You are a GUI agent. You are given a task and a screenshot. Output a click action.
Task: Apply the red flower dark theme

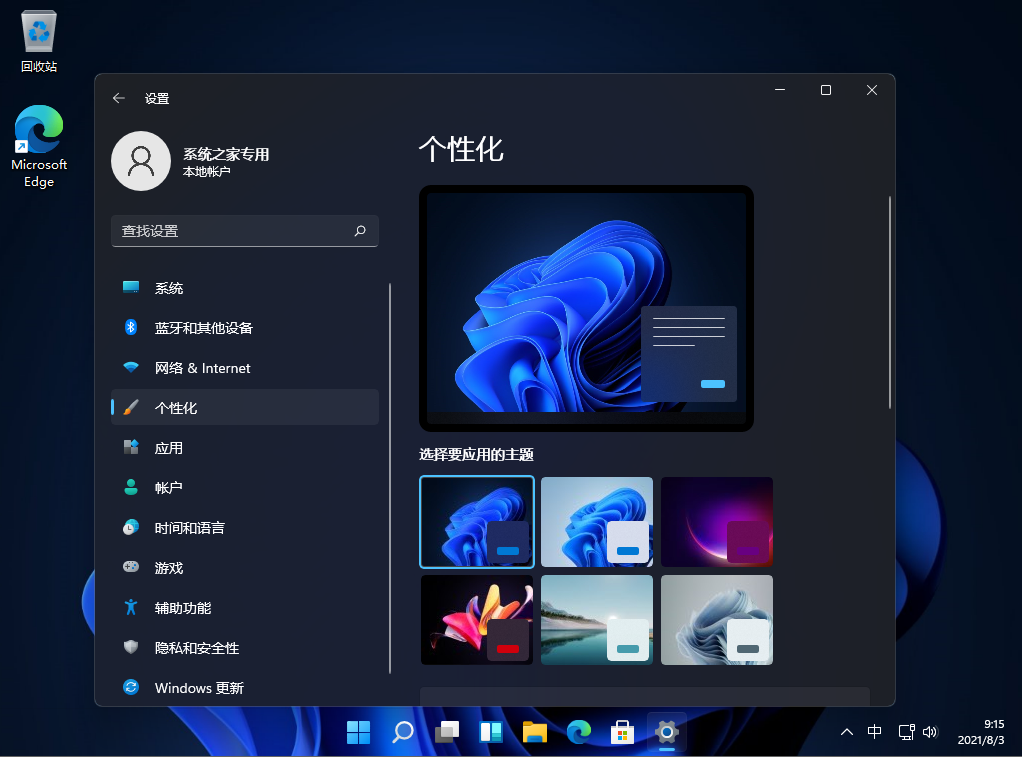click(x=477, y=620)
